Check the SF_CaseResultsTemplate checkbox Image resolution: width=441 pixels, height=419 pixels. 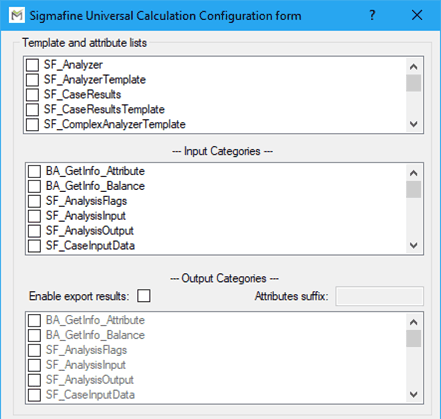coord(32,109)
